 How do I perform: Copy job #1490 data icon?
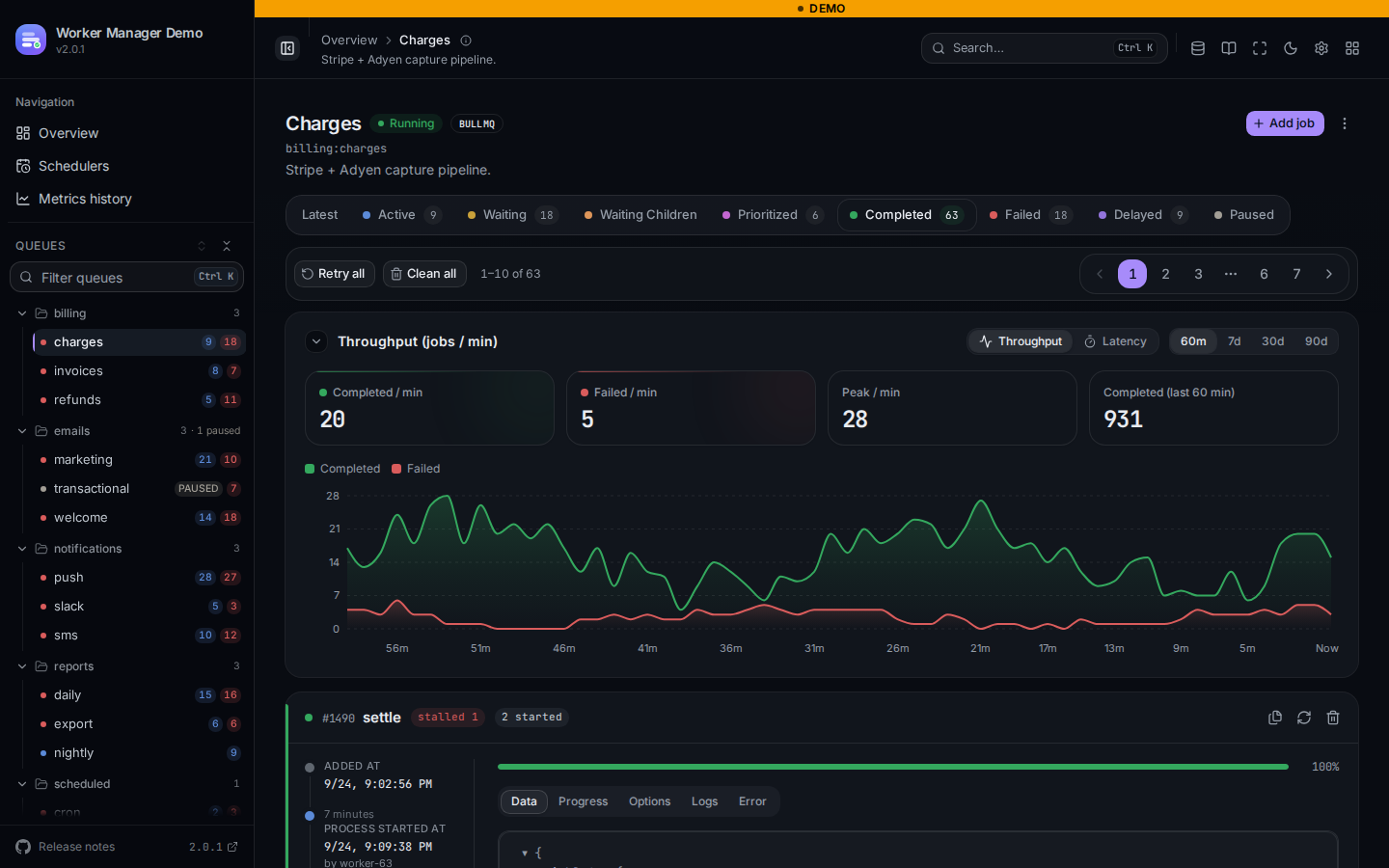(1275, 718)
